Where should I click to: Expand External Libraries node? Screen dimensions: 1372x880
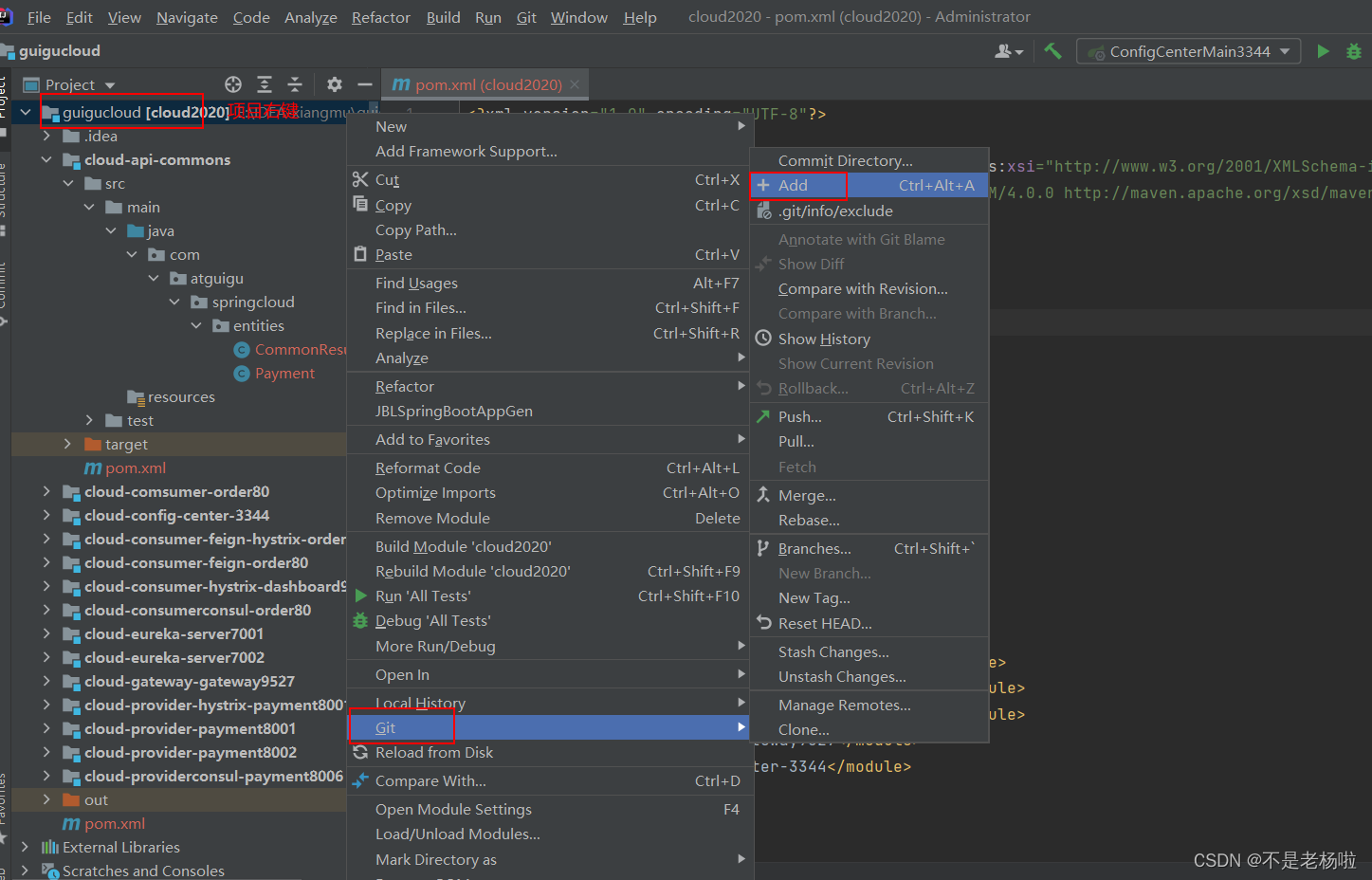[x=26, y=847]
